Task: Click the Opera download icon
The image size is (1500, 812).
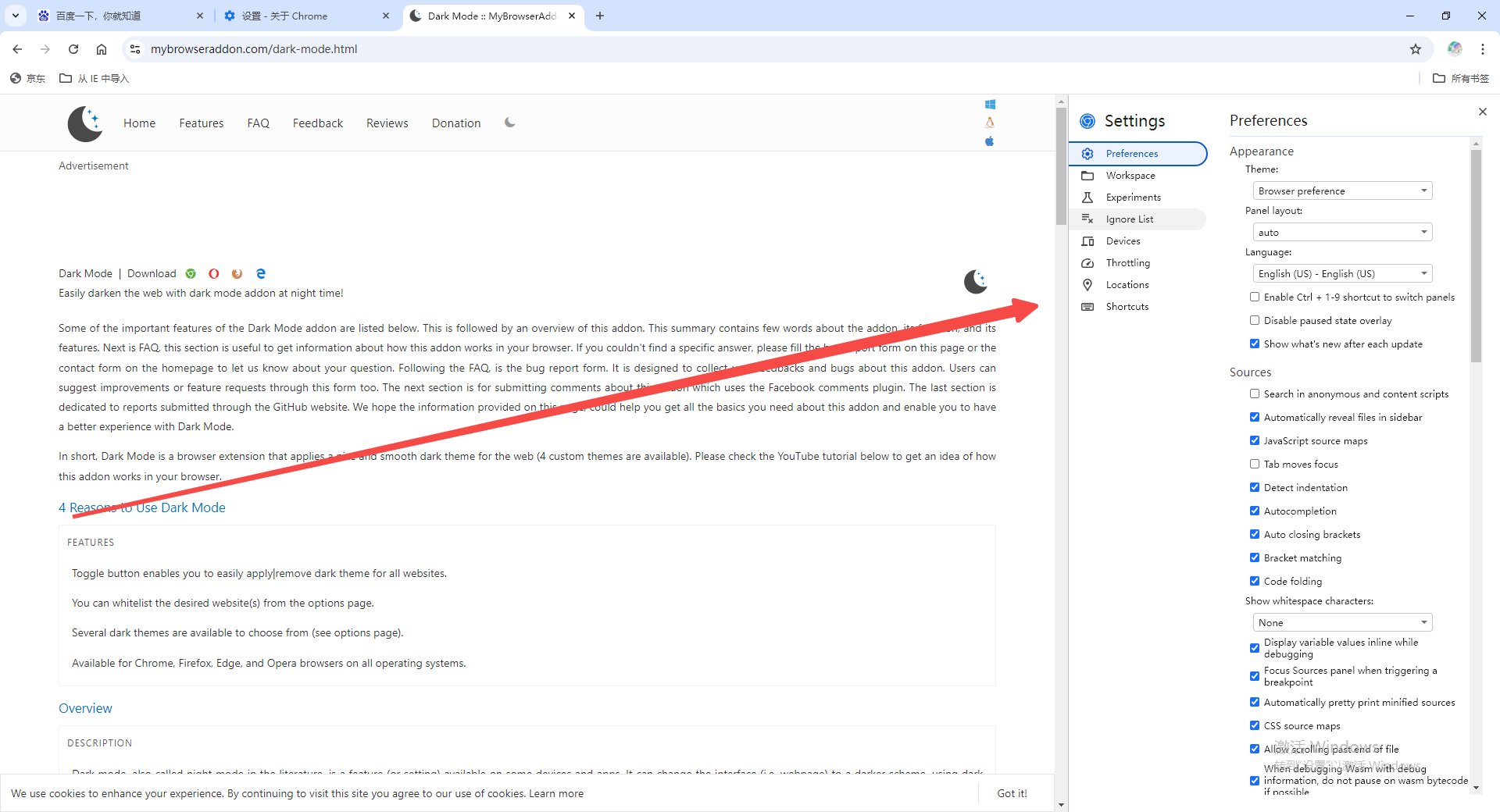Action: (x=214, y=273)
